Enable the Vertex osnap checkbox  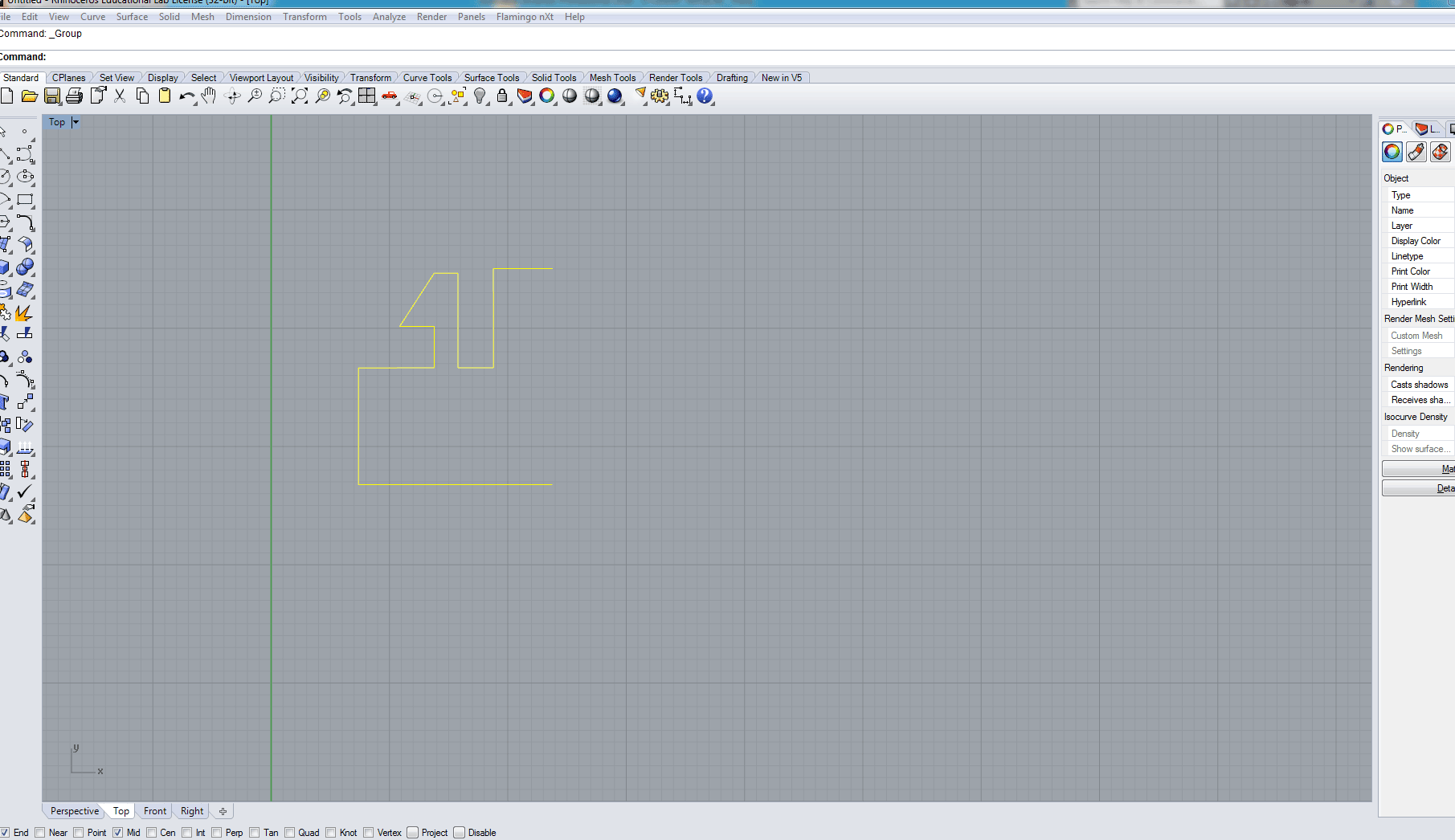pyautogui.click(x=369, y=833)
